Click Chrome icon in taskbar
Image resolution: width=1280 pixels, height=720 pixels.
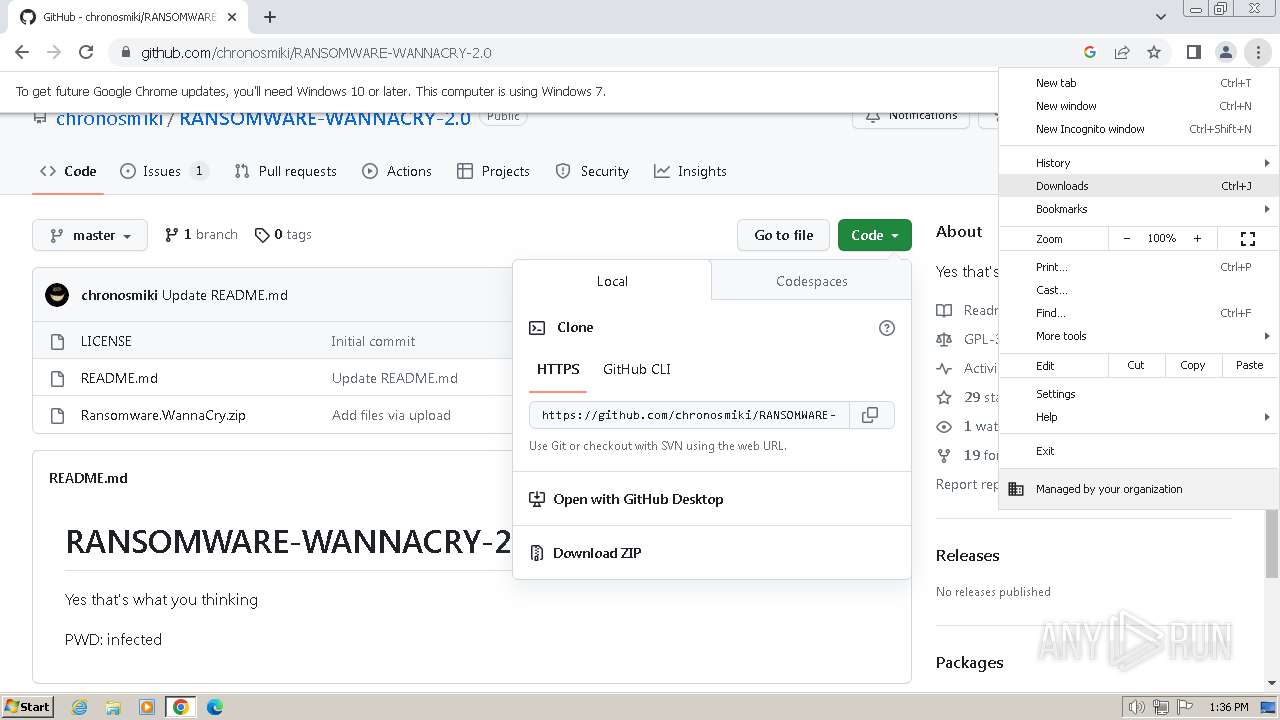[x=180, y=707]
